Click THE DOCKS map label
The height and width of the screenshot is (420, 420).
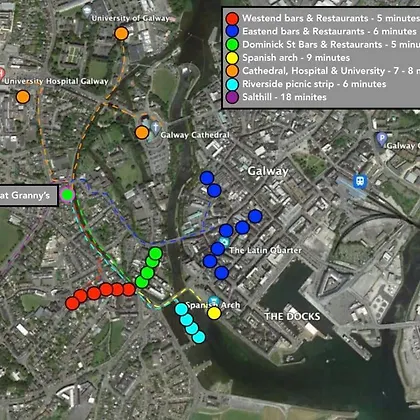click(292, 316)
